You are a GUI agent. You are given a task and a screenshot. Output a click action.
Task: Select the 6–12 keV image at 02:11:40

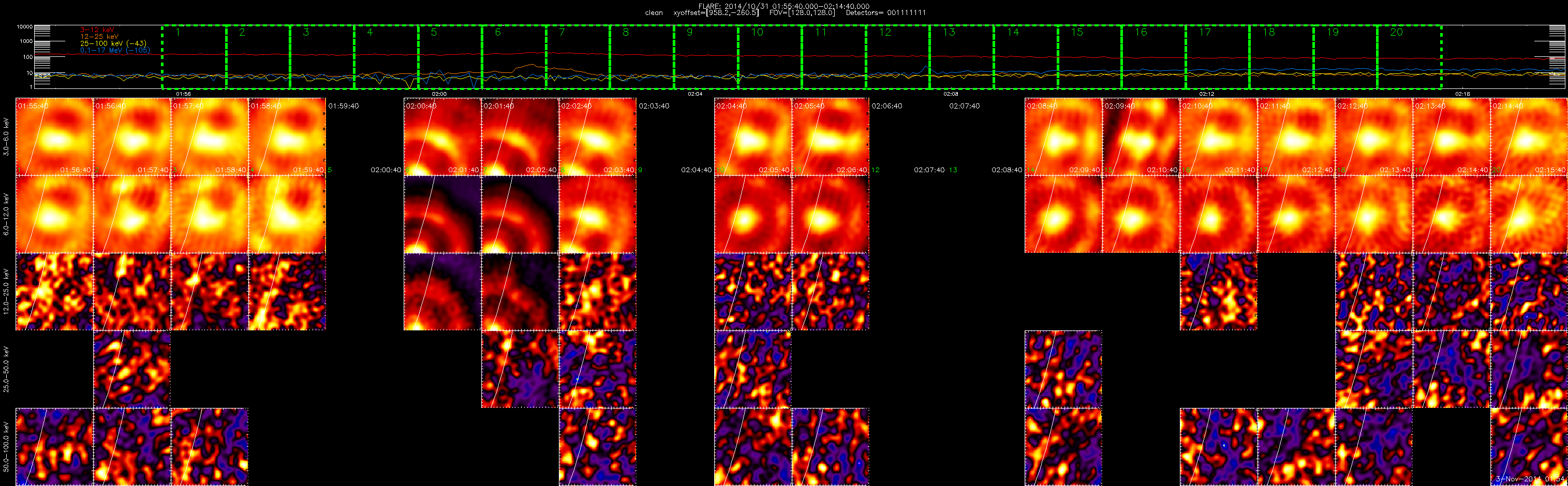click(x=1296, y=214)
